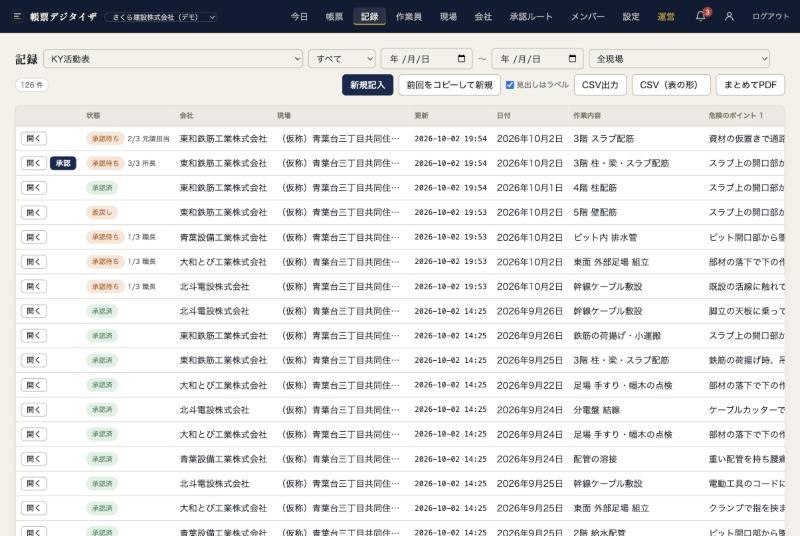
Task: Click the end date 年/月/日 field
Action: (538, 59)
